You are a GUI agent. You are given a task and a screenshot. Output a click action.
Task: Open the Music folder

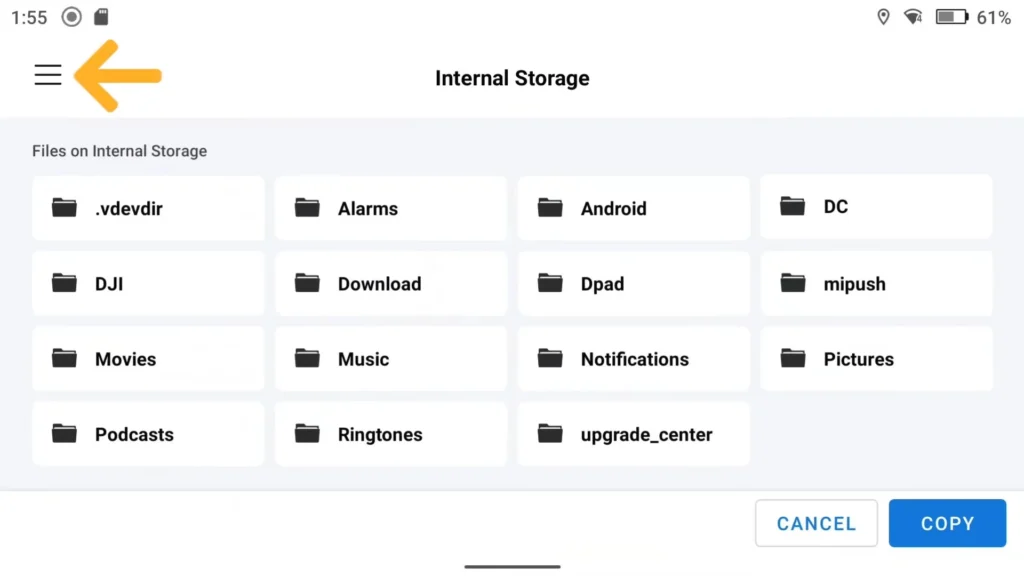coord(391,359)
